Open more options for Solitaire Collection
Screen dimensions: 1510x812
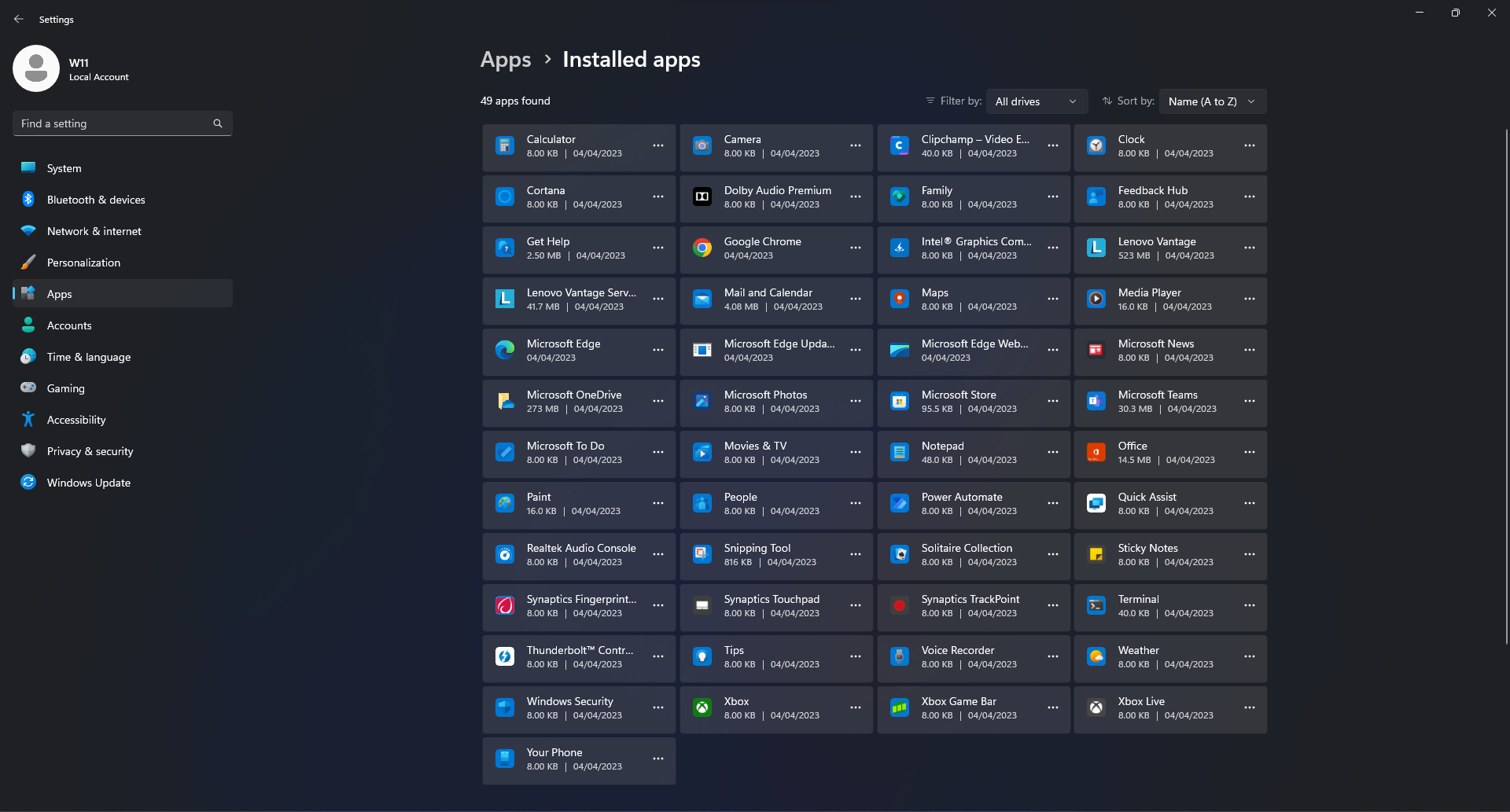point(1053,554)
